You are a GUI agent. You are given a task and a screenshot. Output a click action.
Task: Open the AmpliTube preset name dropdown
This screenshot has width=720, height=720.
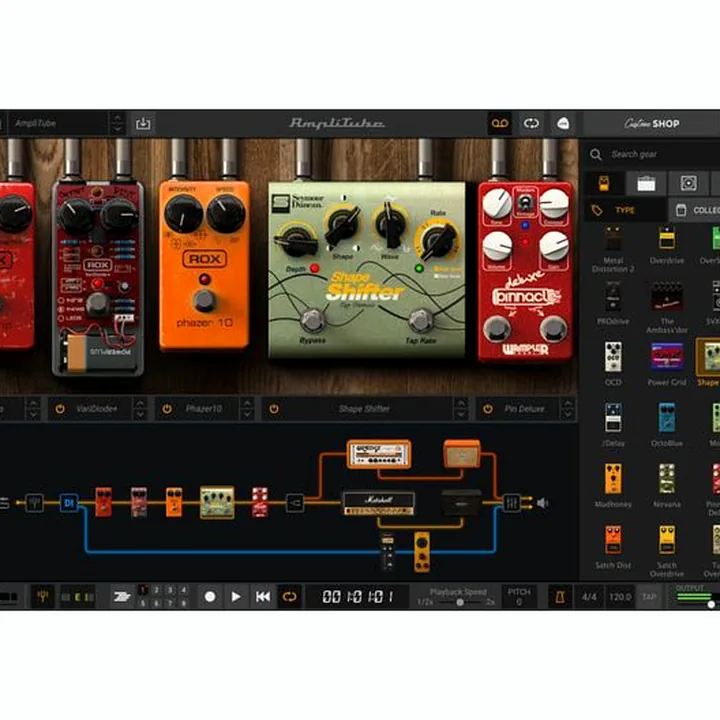pyautogui.click(x=57, y=124)
